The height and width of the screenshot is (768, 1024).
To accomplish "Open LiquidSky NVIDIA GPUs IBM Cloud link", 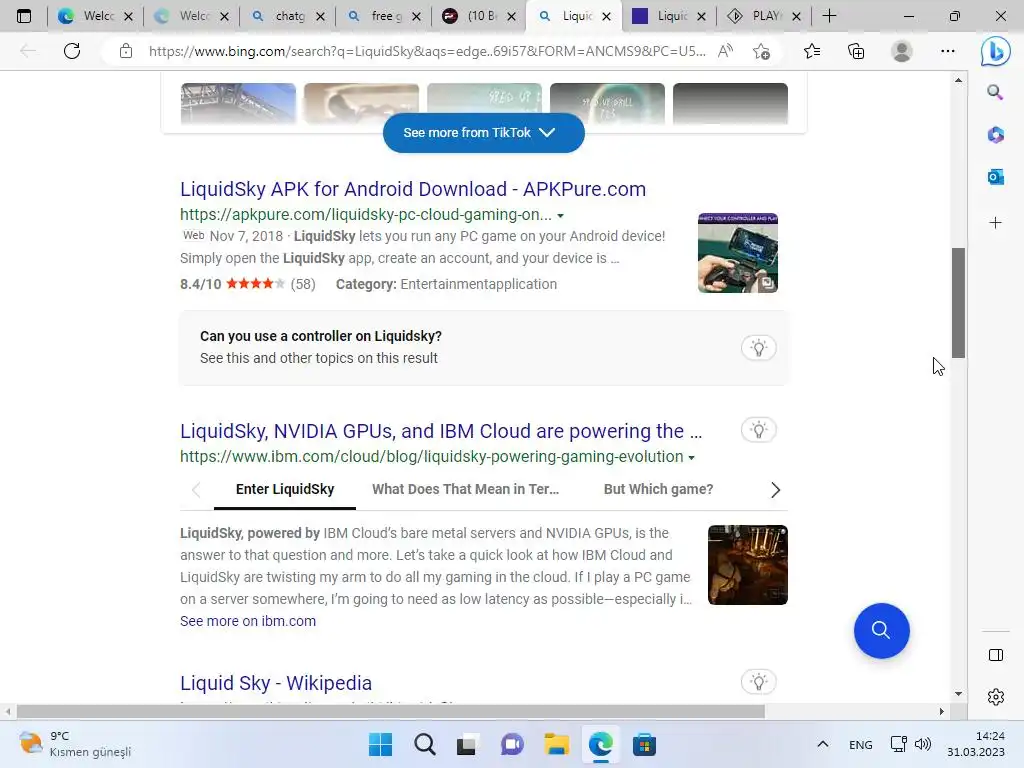I will pos(441,431).
